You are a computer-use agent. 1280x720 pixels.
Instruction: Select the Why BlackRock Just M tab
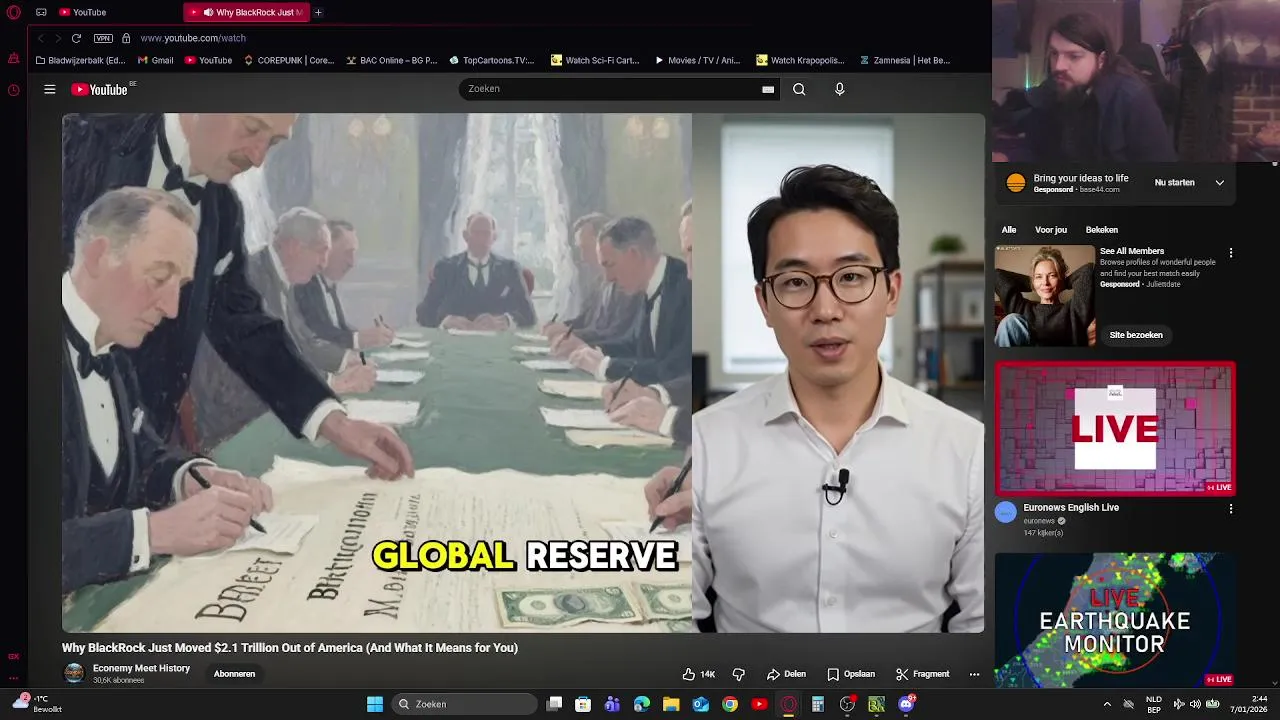[x=246, y=12]
